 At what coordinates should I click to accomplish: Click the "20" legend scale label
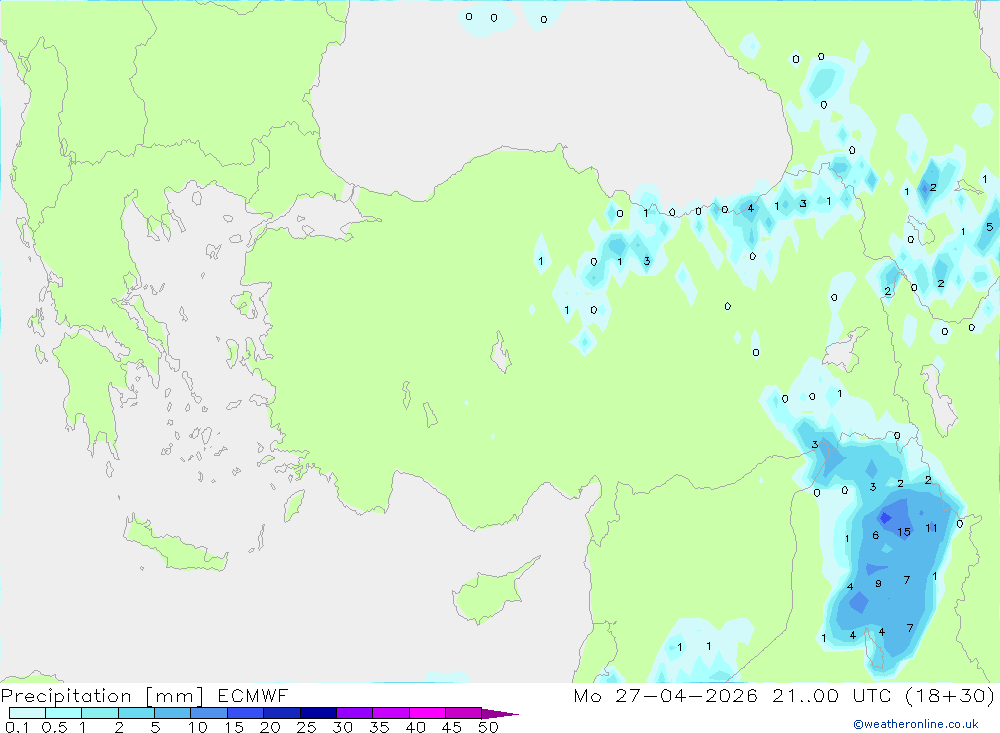[x=270, y=727]
